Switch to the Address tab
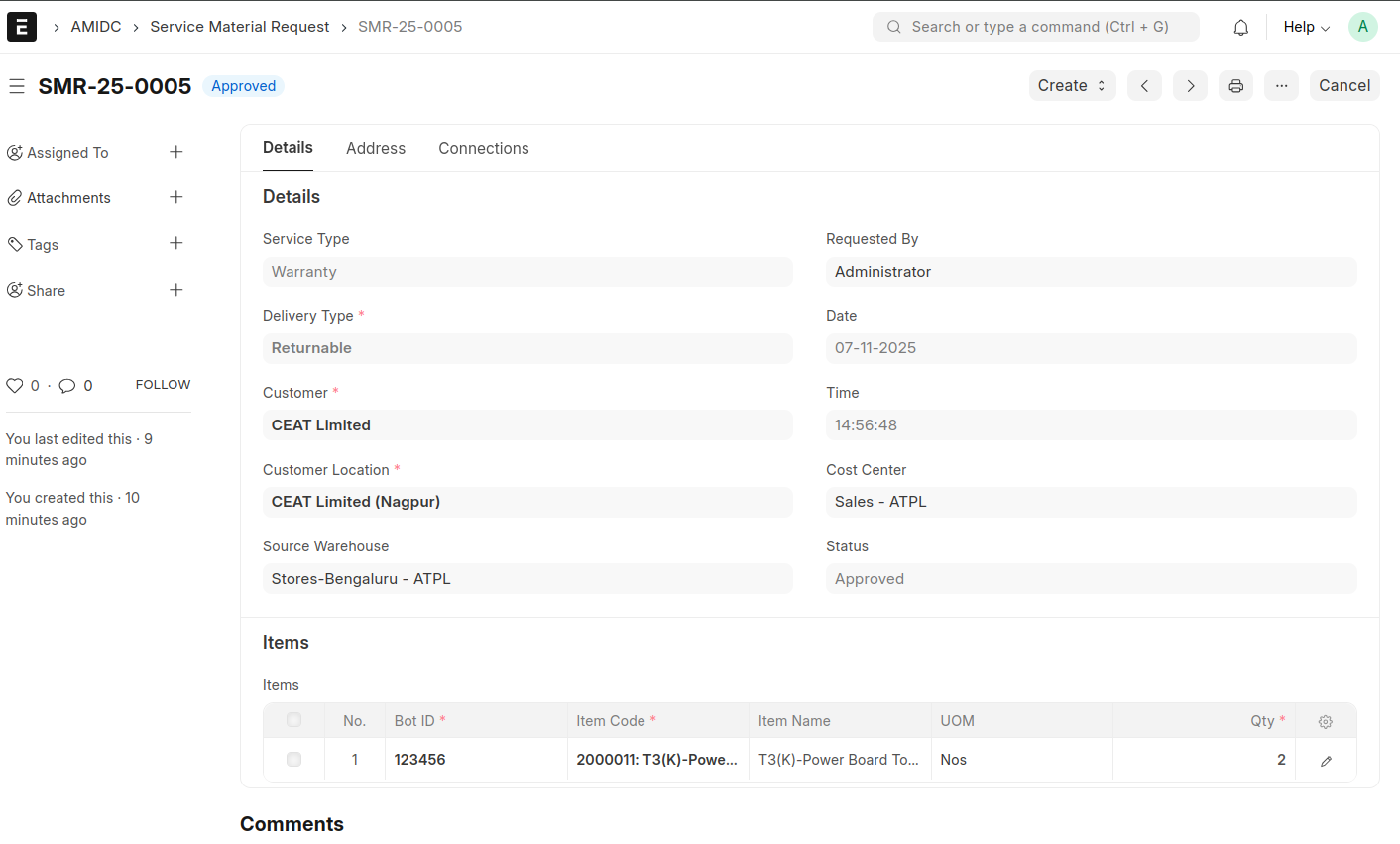Viewport: 1400px width, 844px height. [x=376, y=148]
